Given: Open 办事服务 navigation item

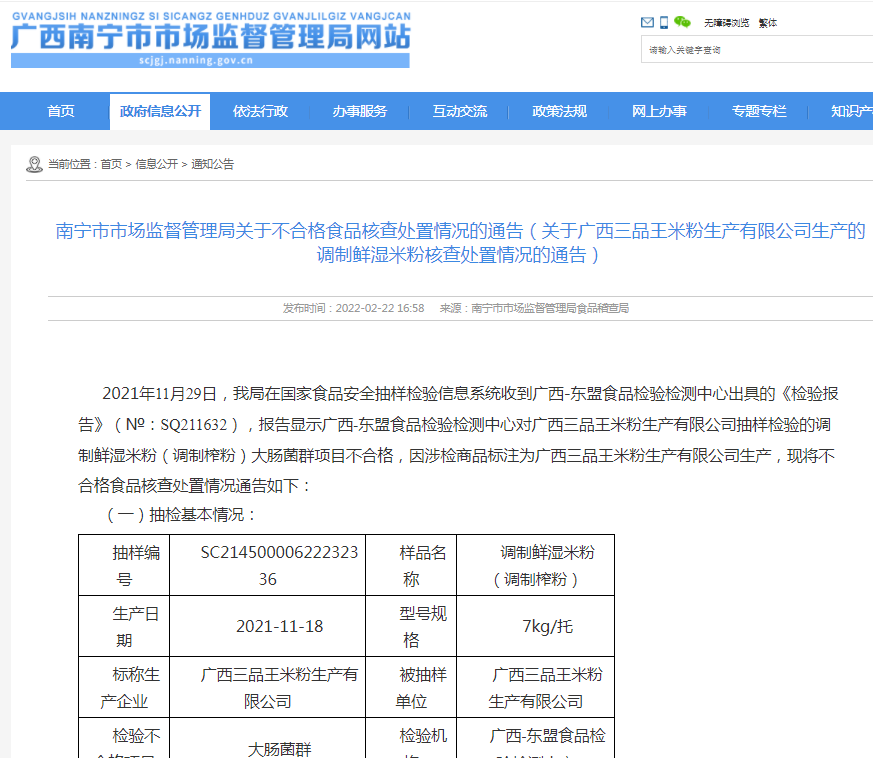Looking at the screenshot, I should tap(360, 111).
